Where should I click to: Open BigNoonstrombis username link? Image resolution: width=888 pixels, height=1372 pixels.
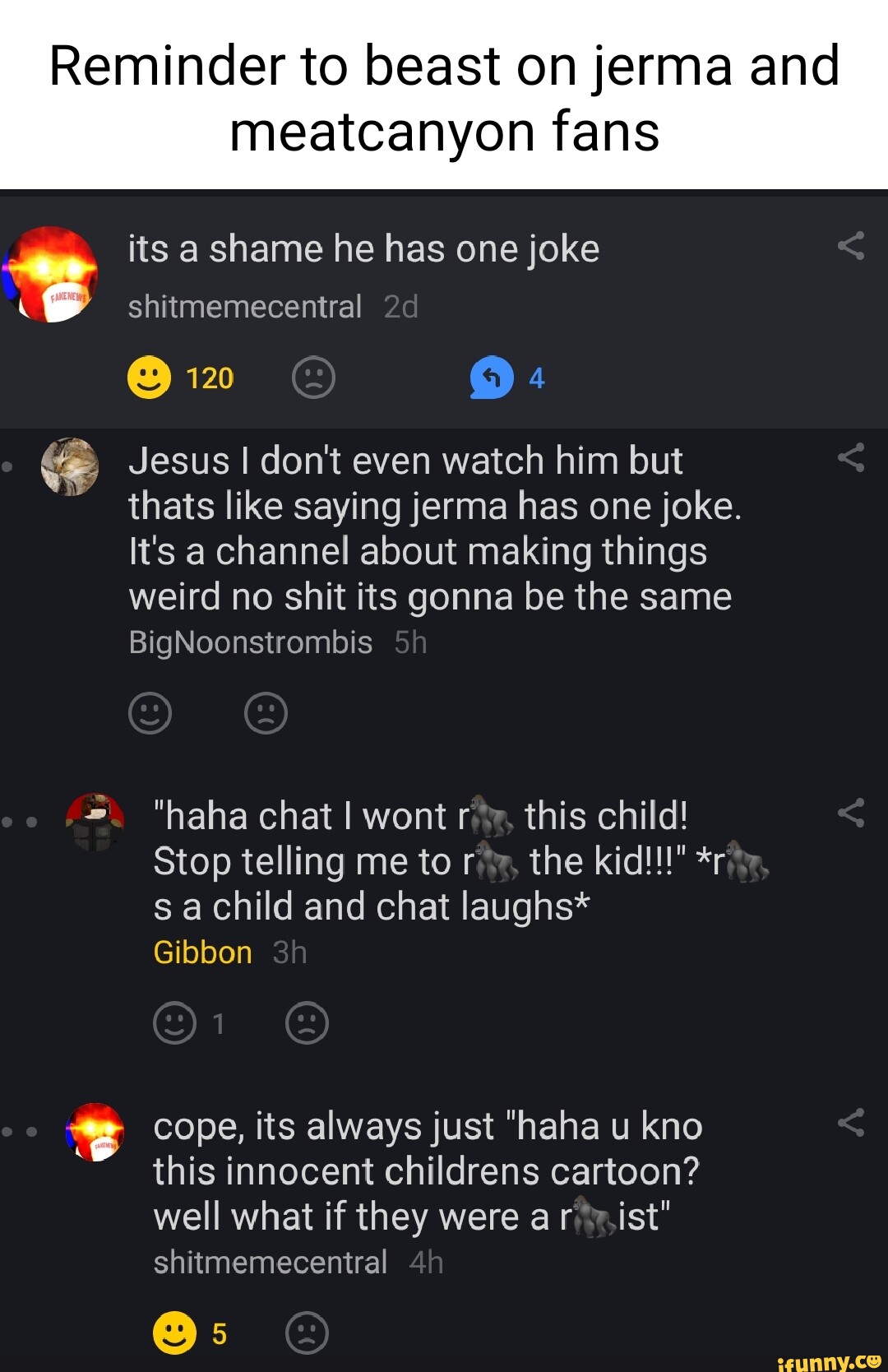[x=250, y=642]
